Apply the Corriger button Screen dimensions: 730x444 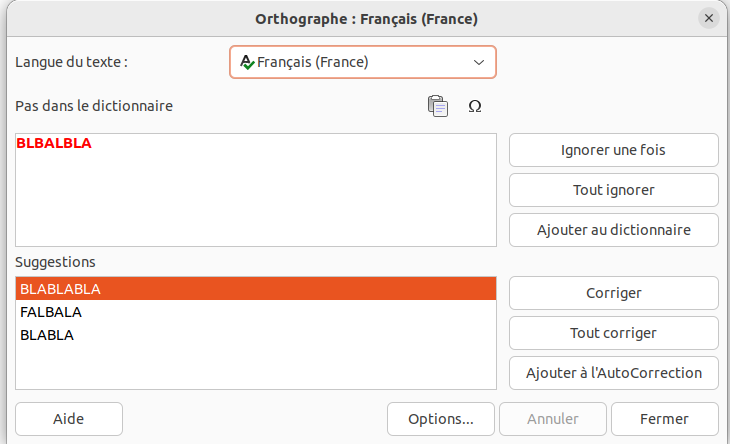tap(614, 293)
